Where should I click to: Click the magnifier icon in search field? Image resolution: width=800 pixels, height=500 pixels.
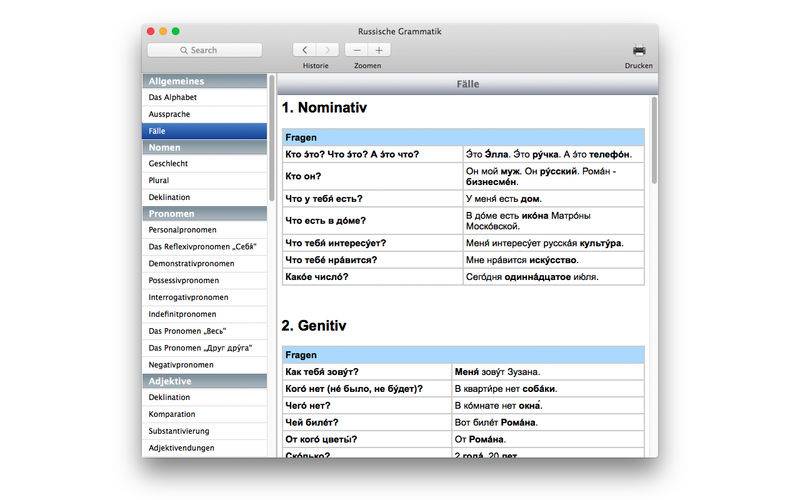pyautogui.click(x=184, y=50)
